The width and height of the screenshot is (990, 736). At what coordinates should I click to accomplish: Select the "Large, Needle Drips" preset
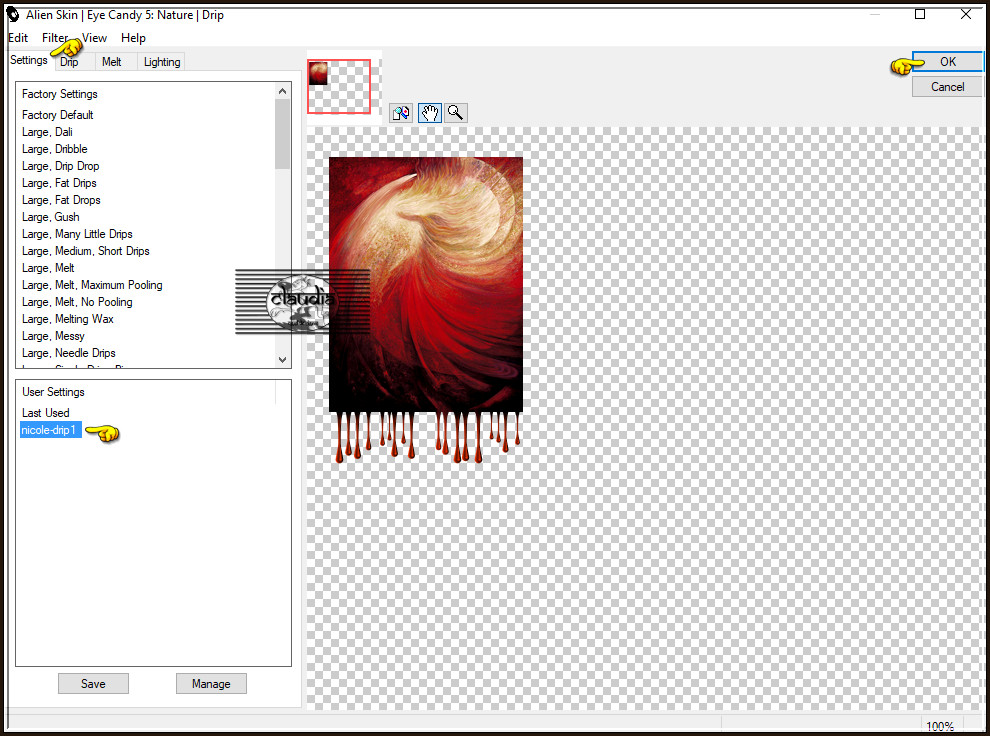click(x=69, y=353)
